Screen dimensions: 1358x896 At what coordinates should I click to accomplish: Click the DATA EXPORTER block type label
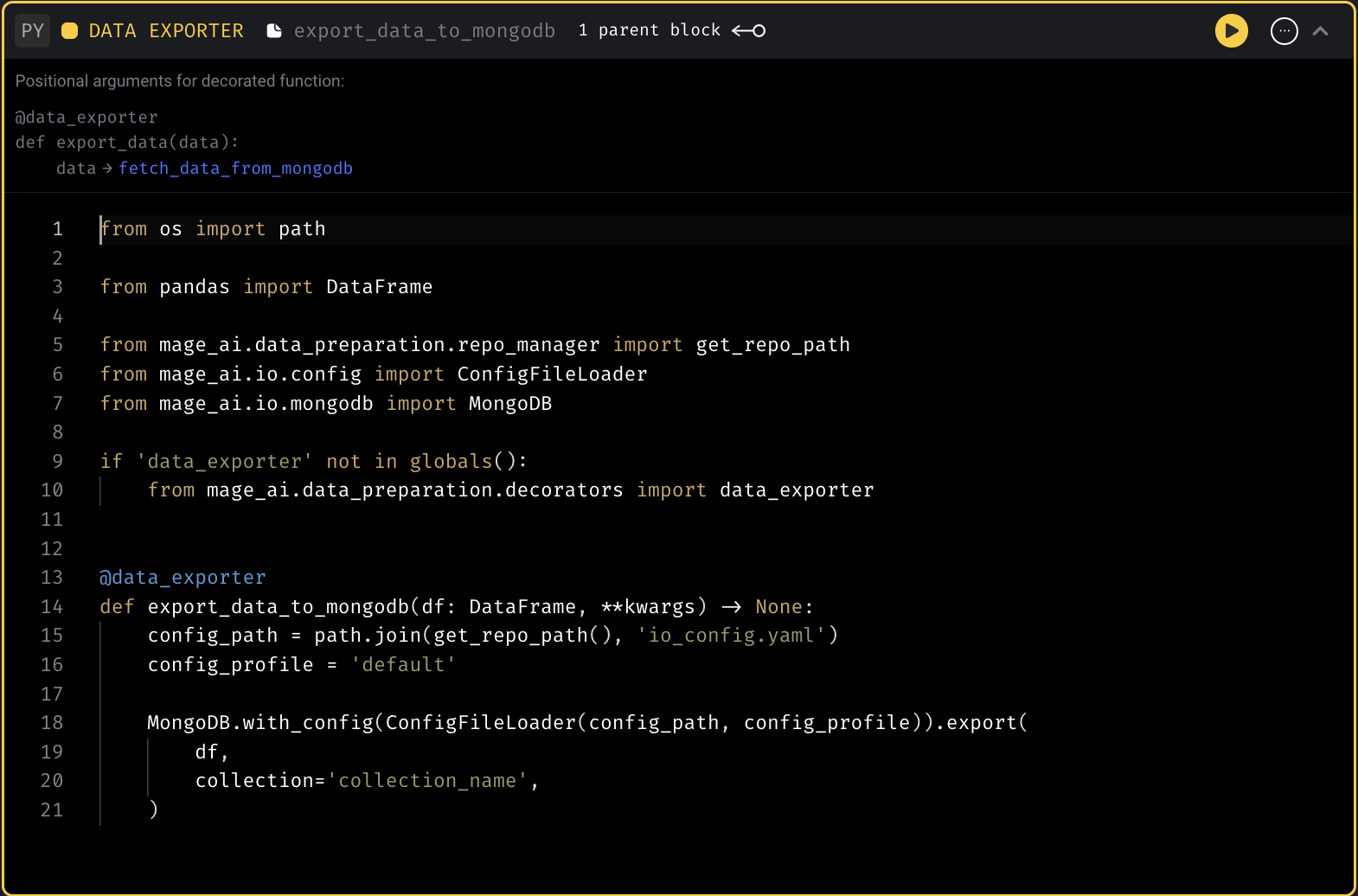(x=166, y=31)
